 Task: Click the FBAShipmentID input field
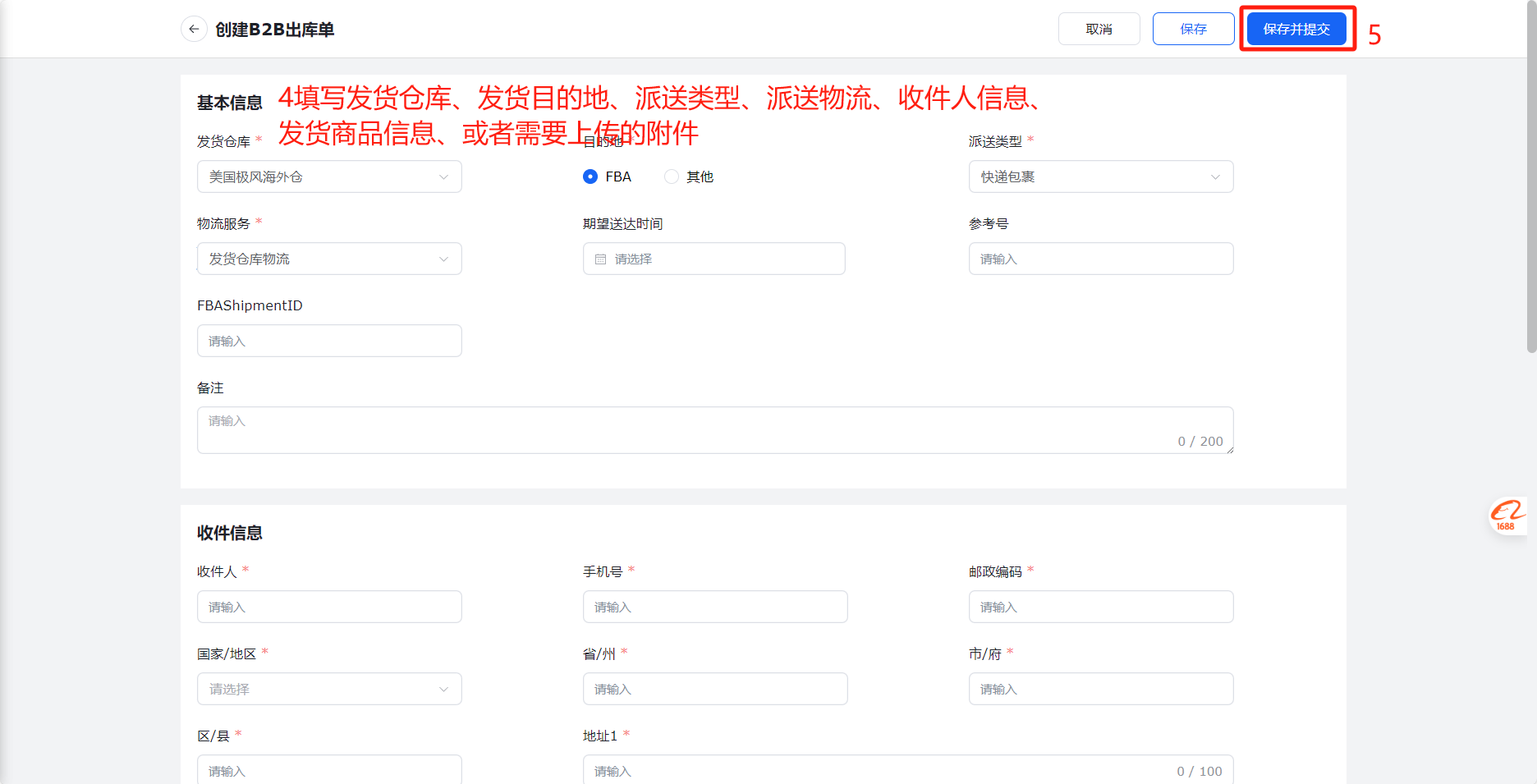[x=329, y=341]
